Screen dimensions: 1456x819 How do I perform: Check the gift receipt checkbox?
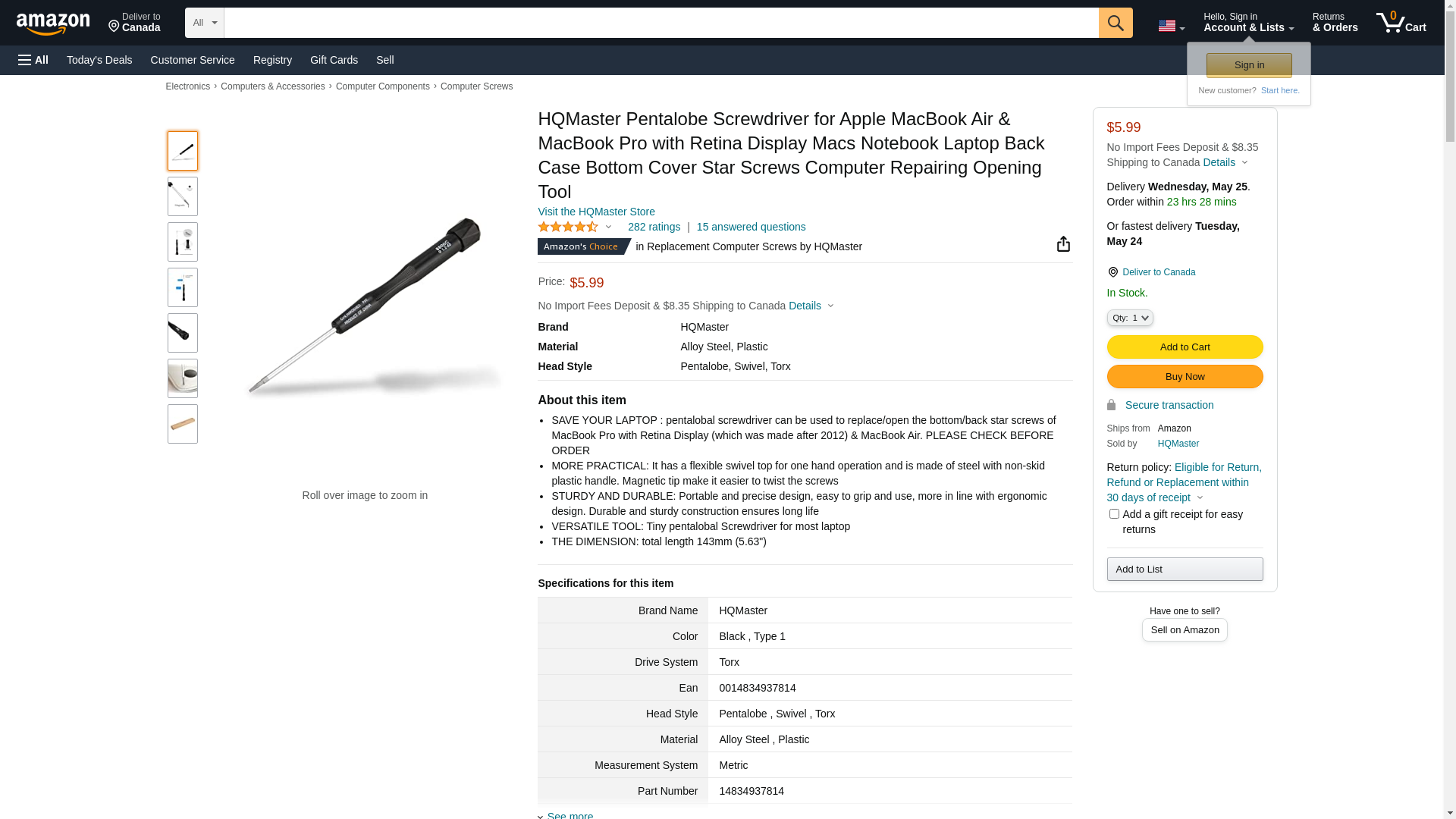pyautogui.click(x=1114, y=514)
